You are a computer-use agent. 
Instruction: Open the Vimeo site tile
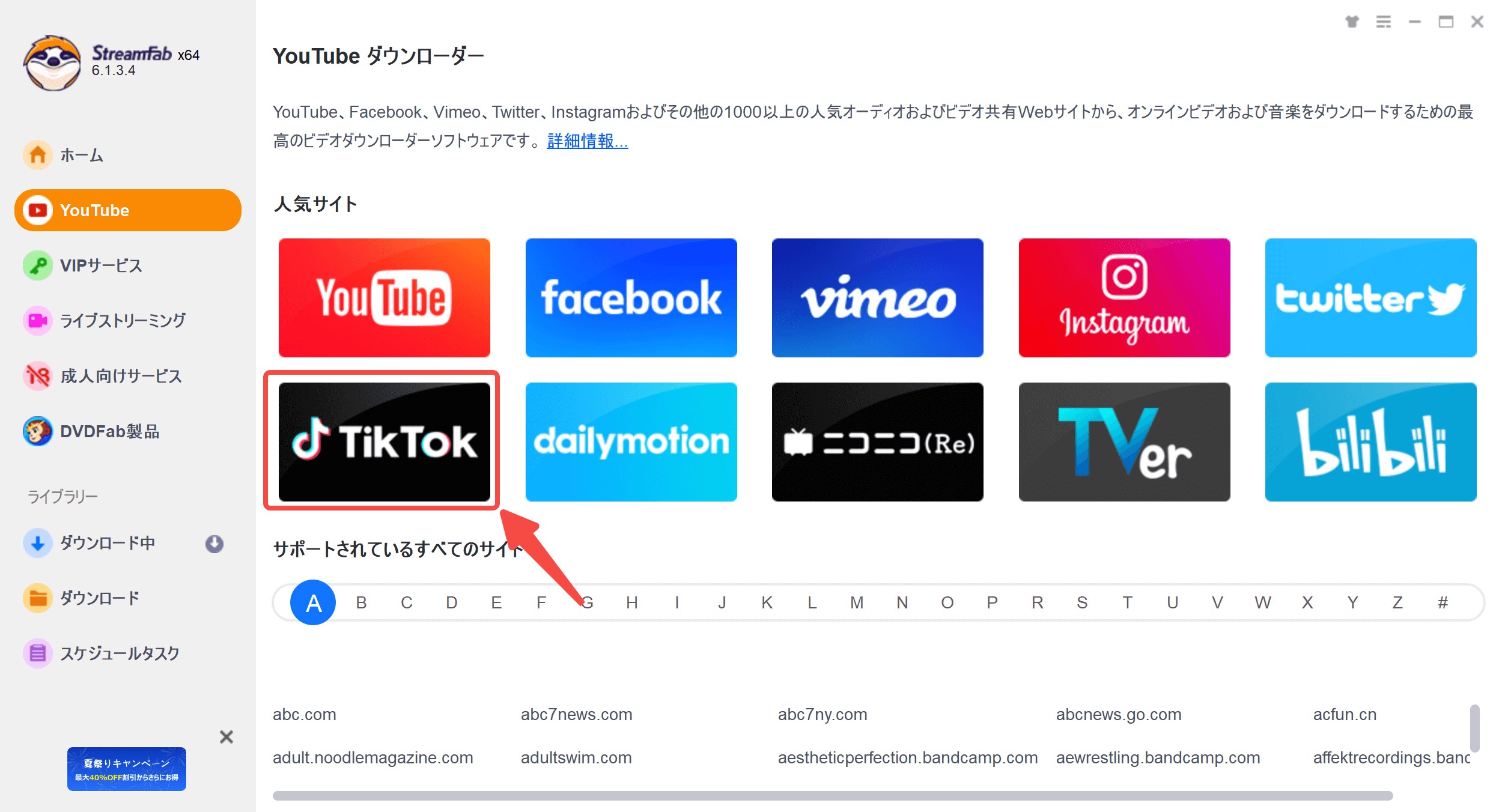[x=878, y=298]
